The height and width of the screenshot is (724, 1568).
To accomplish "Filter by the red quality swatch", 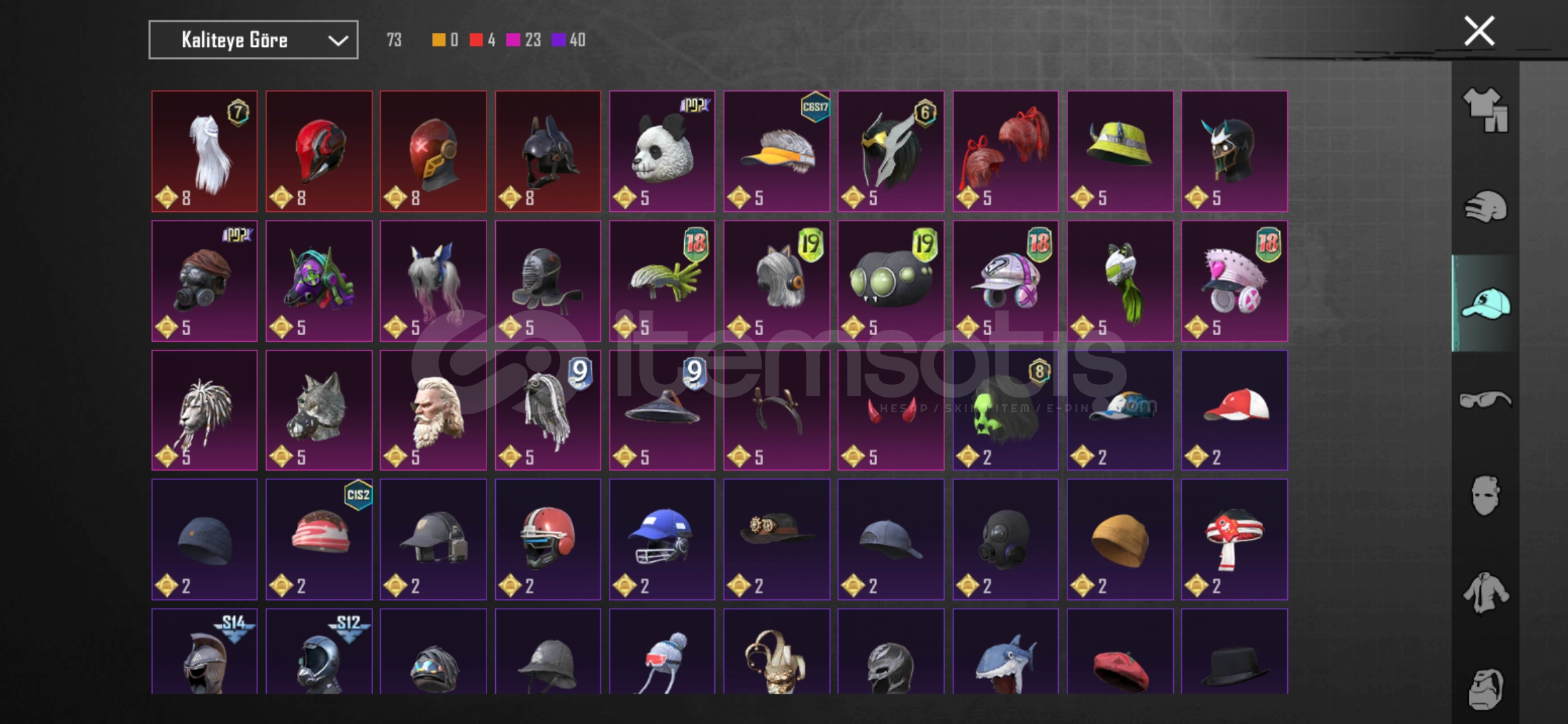I will pos(476,40).
